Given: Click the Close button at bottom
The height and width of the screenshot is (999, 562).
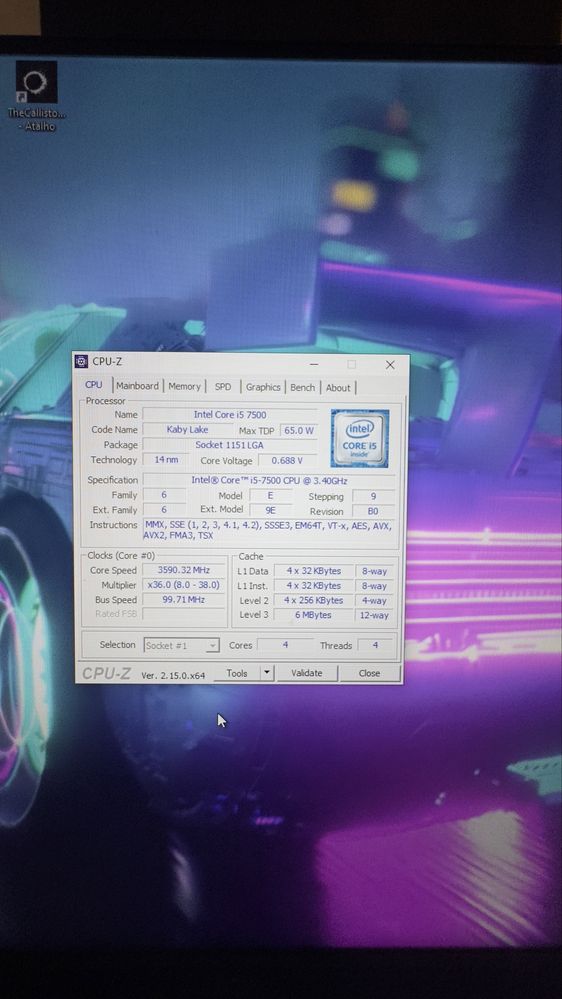Looking at the screenshot, I should 370,673.
